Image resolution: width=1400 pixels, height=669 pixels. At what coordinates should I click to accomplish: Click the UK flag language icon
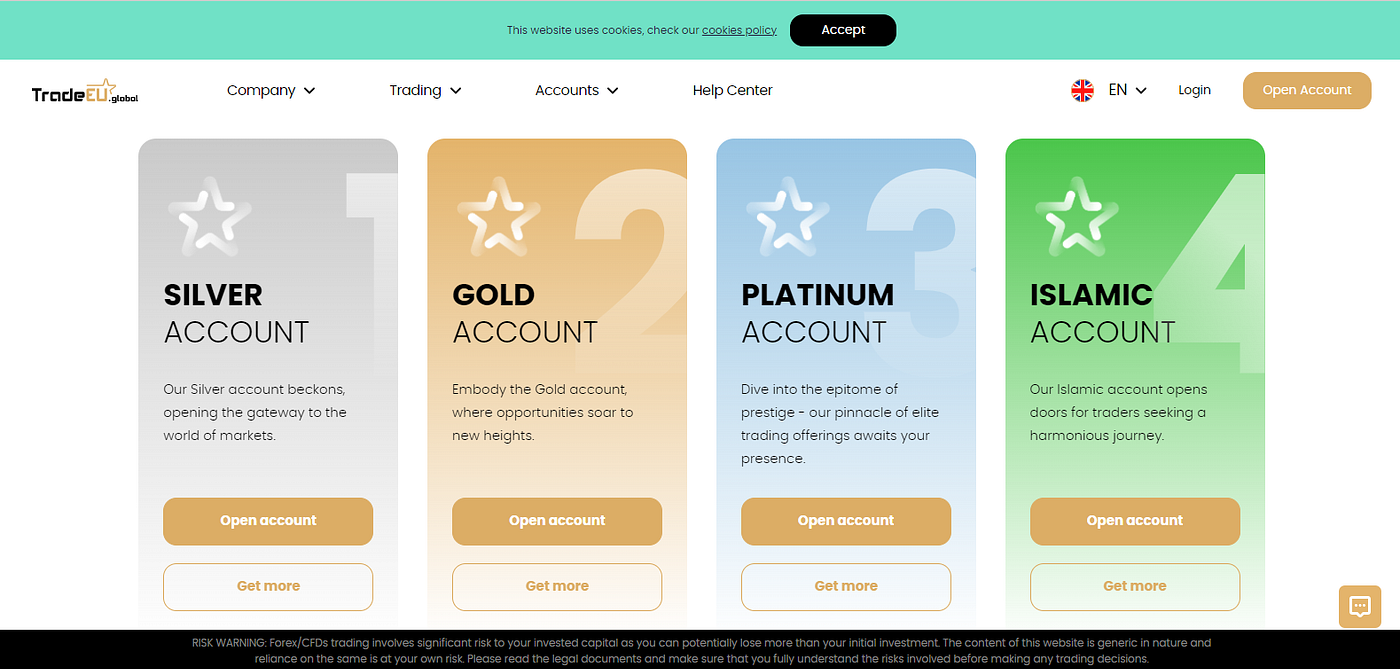[1082, 90]
